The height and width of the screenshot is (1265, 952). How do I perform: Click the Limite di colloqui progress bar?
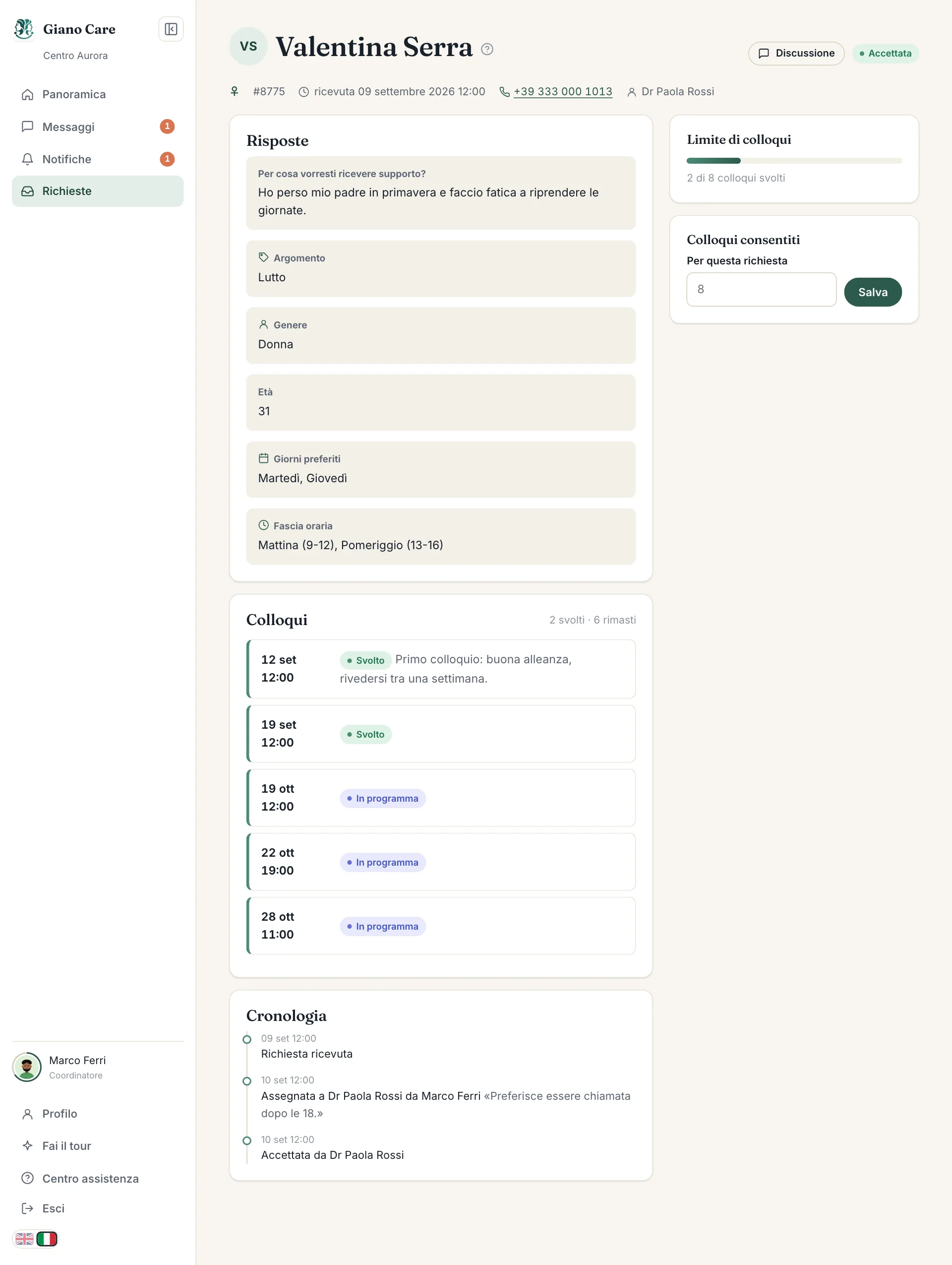point(794,161)
